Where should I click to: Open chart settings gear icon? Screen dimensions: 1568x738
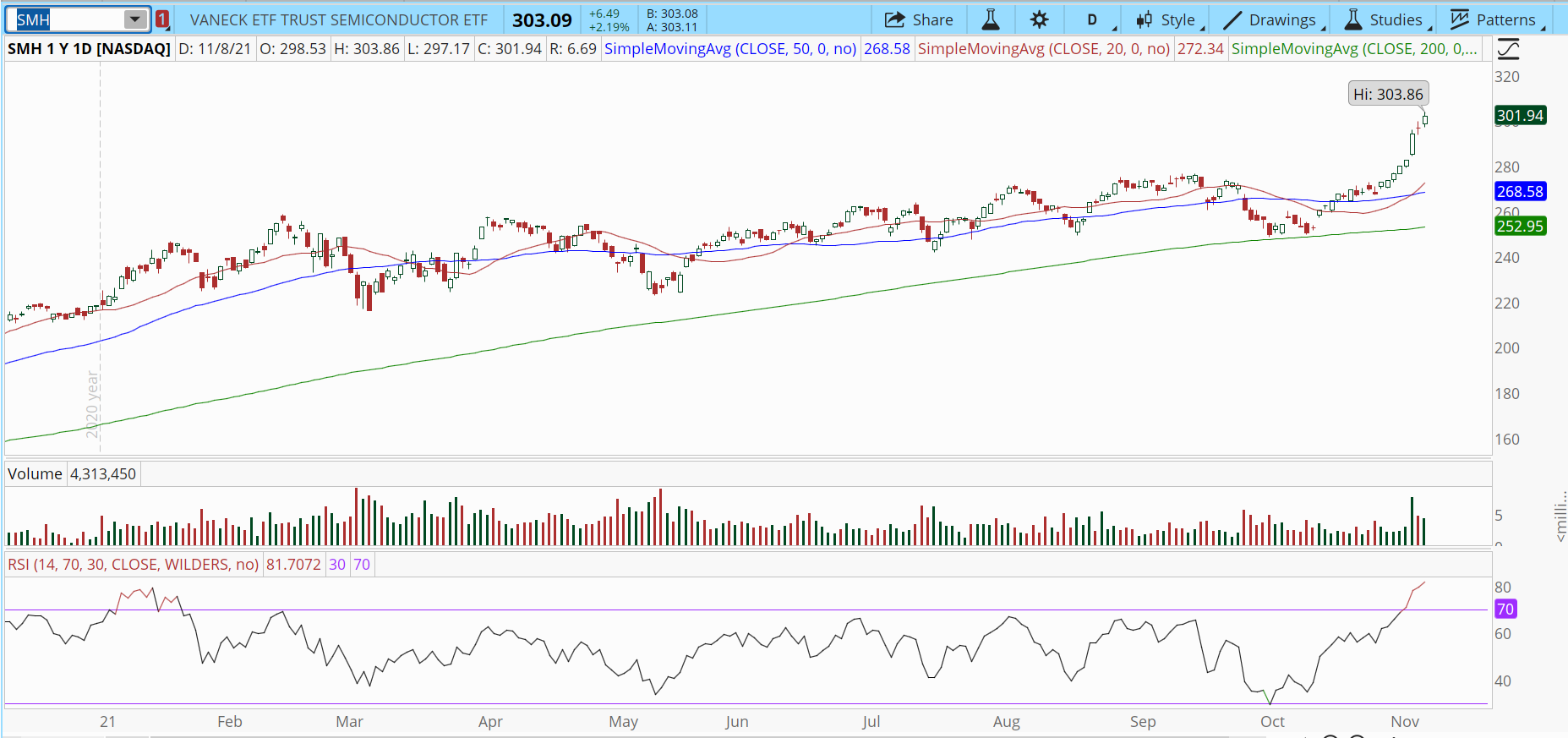pyautogui.click(x=1040, y=19)
